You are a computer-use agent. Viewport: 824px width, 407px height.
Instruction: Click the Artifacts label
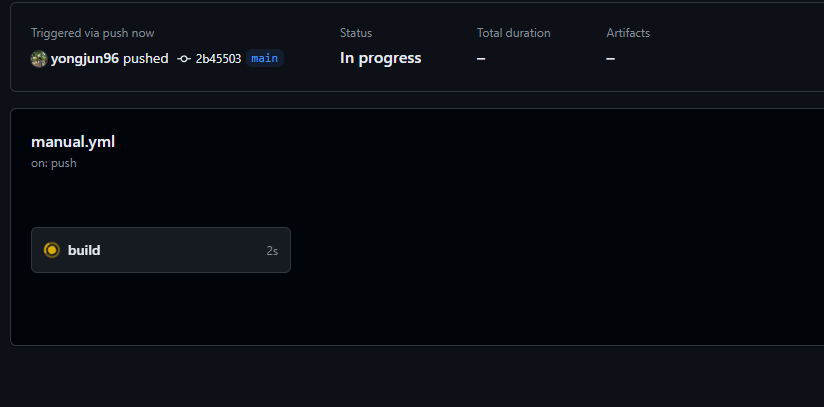click(628, 33)
